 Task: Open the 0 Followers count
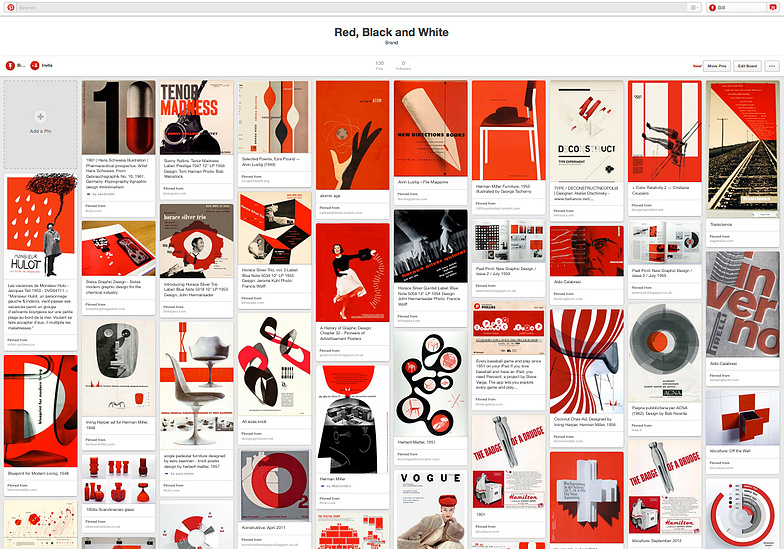point(403,66)
